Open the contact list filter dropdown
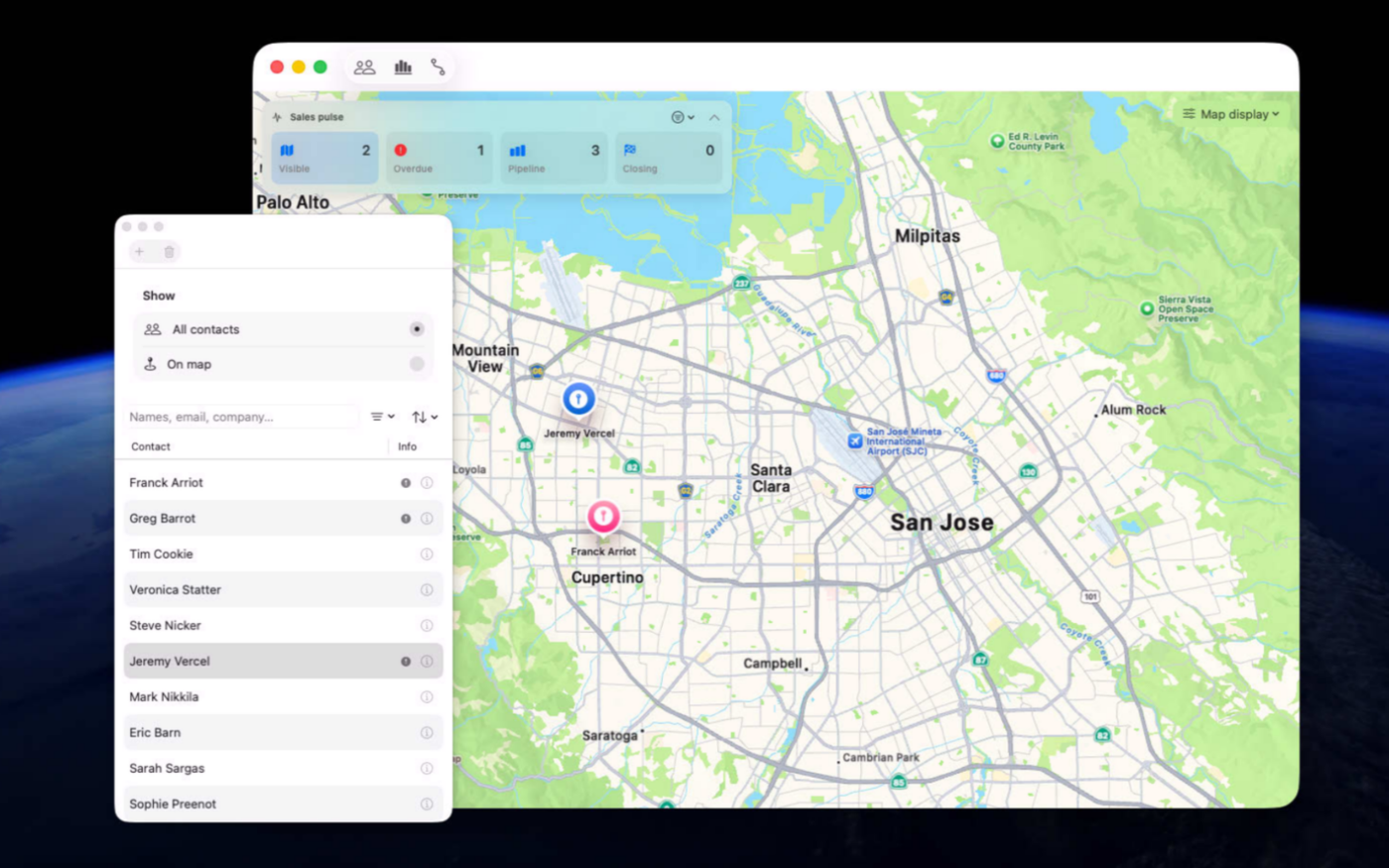Image resolution: width=1389 pixels, height=868 pixels. pos(382,417)
